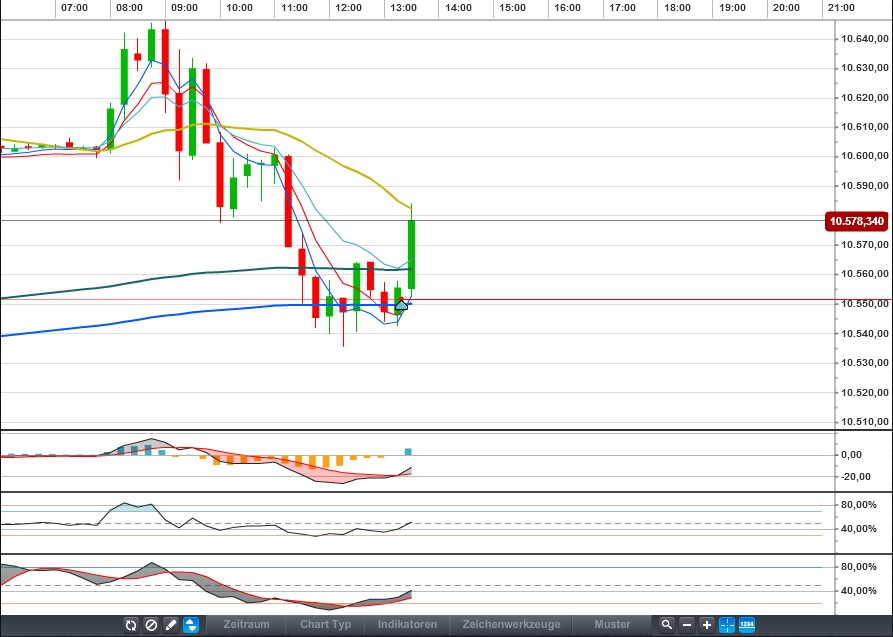The height and width of the screenshot is (637, 893).
Task: Click the zoom in plus icon
Action: point(707,625)
